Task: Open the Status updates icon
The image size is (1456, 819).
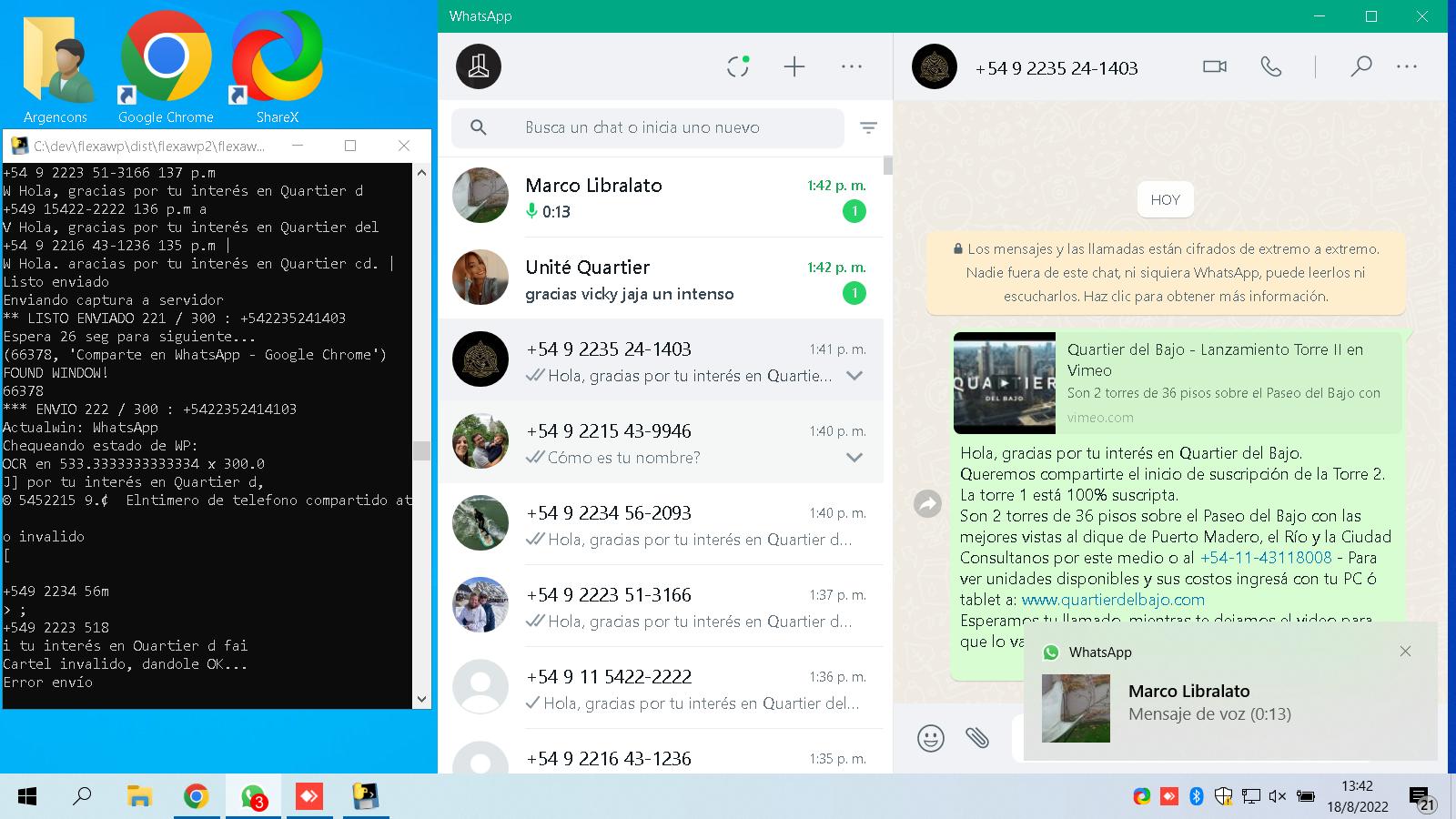Action: pos(738,66)
